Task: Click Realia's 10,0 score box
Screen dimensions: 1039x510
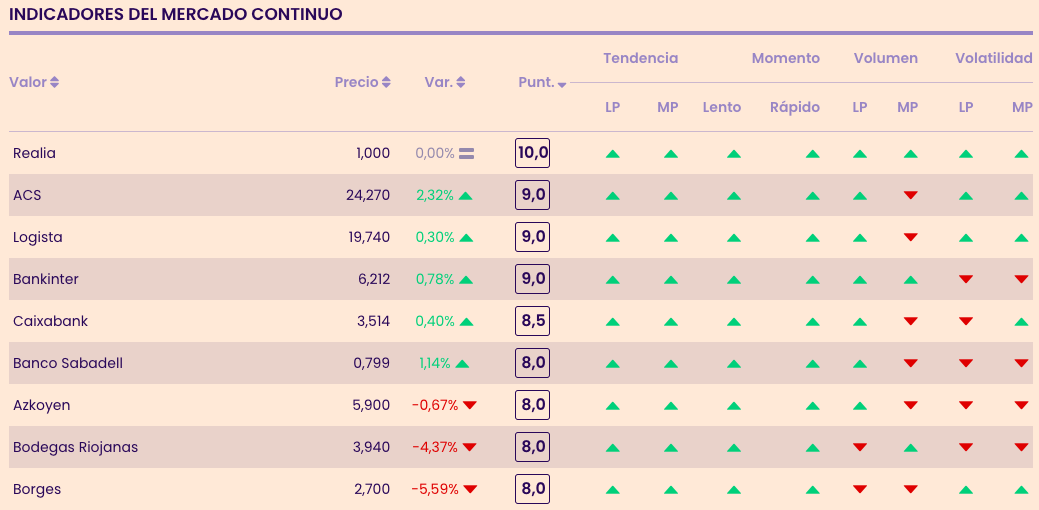Action: tap(532, 153)
